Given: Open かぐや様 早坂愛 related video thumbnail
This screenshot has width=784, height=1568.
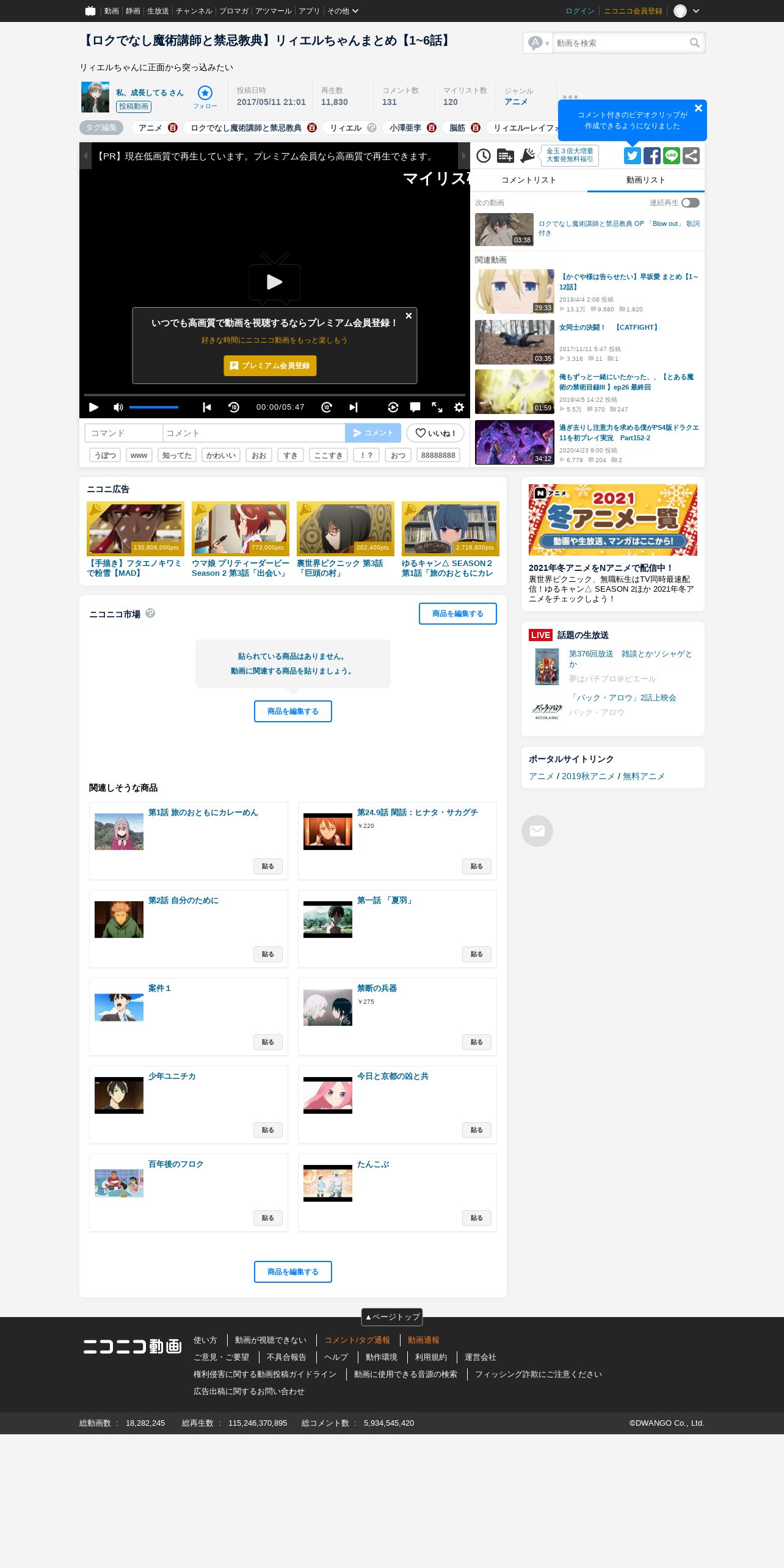Looking at the screenshot, I should [x=515, y=291].
